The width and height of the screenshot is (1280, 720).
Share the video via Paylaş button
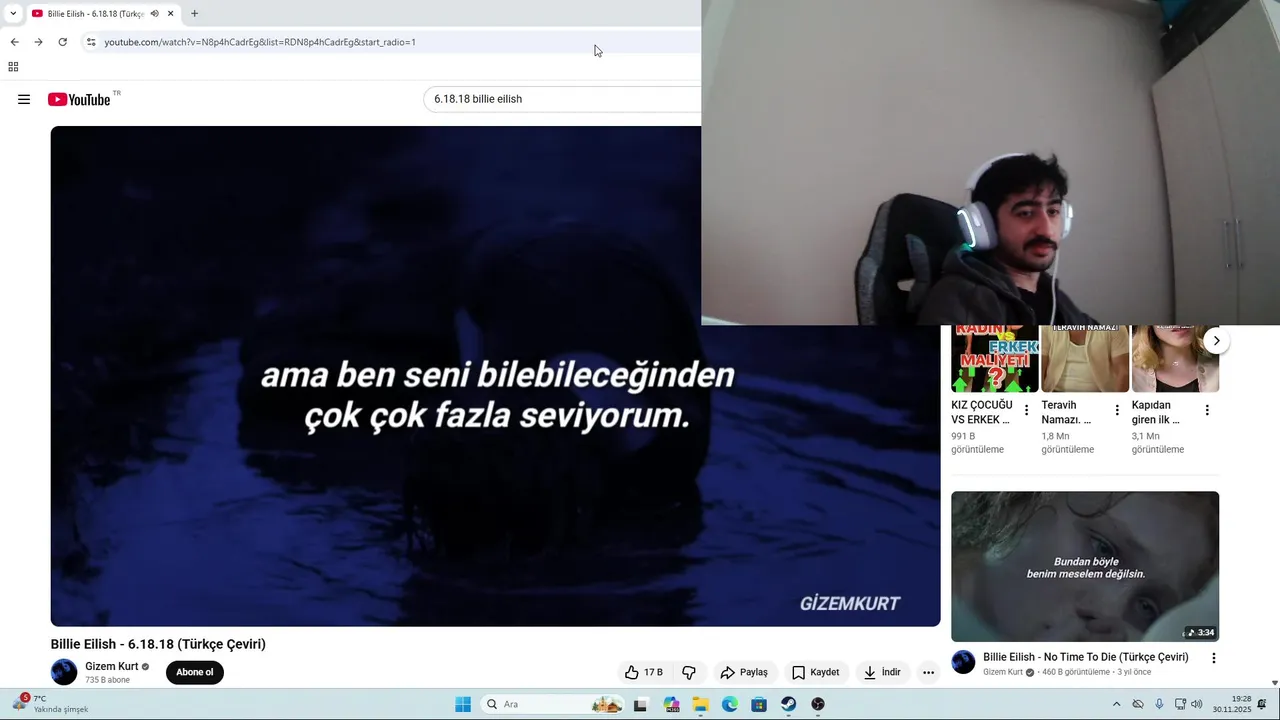click(744, 672)
